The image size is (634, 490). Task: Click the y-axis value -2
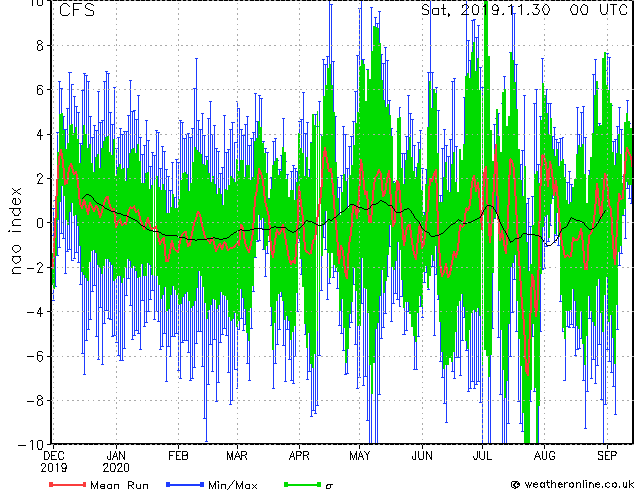[x=35, y=267]
